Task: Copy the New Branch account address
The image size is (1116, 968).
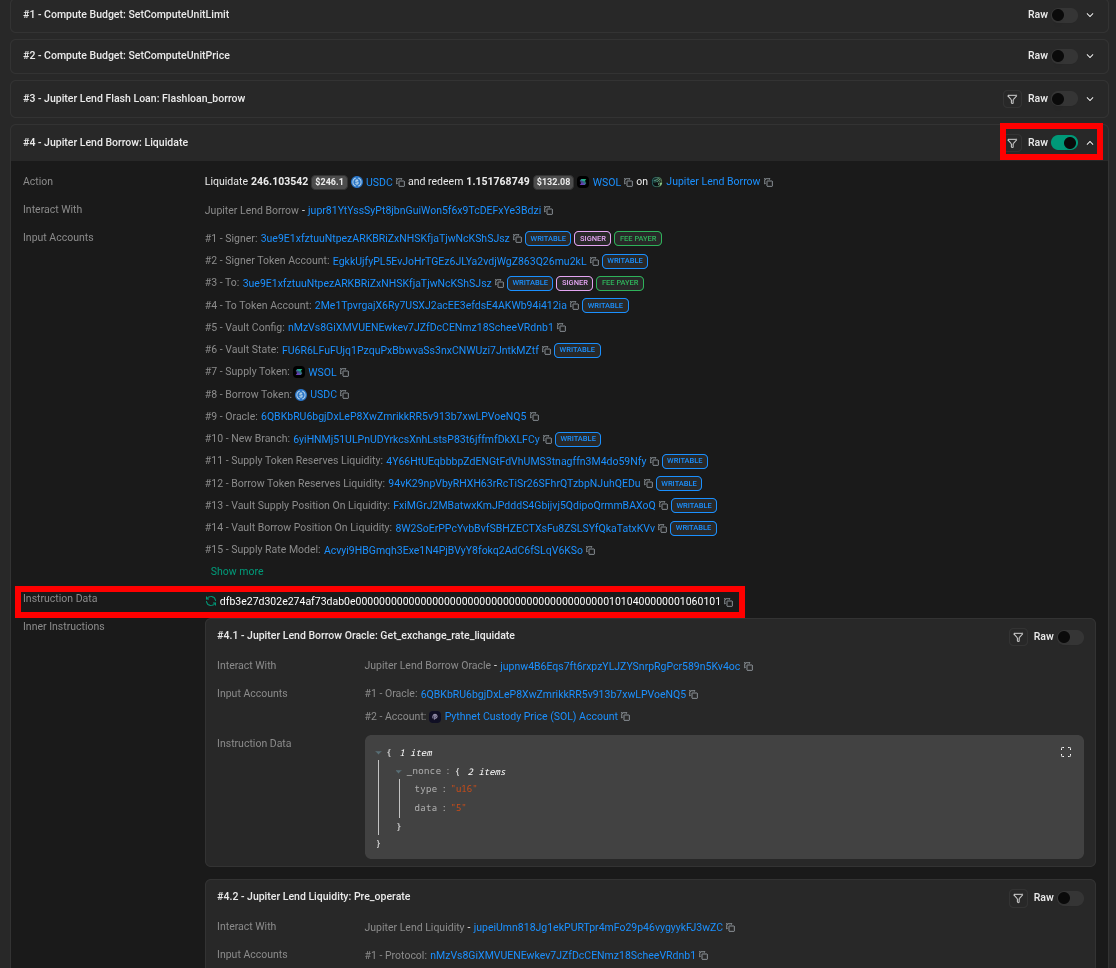Action: click(x=547, y=439)
